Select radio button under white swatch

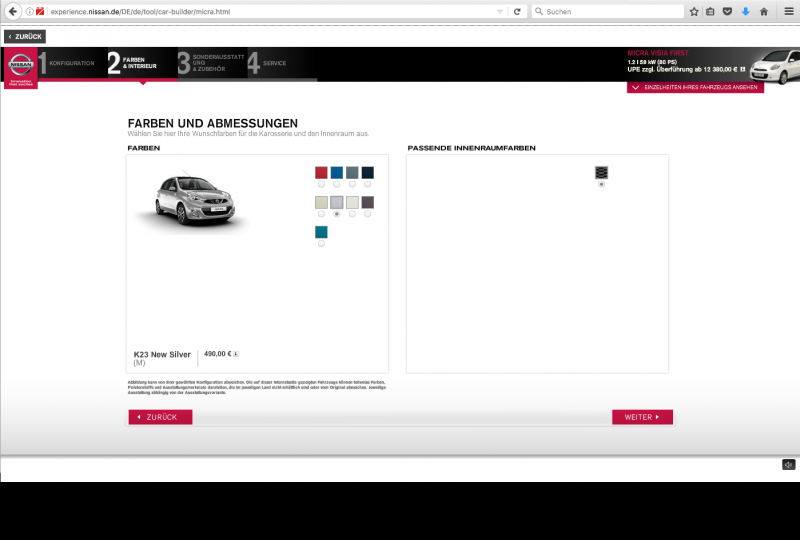[x=352, y=214]
